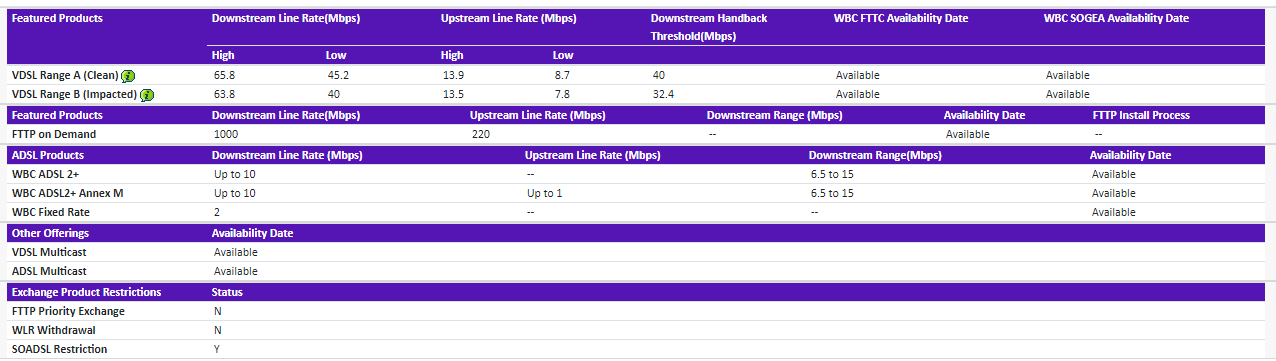Image resolution: width=1276 pixels, height=361 pixels.
Task: Click the FTTP Priority Exchange entry
Action: (x=68, y=311)
